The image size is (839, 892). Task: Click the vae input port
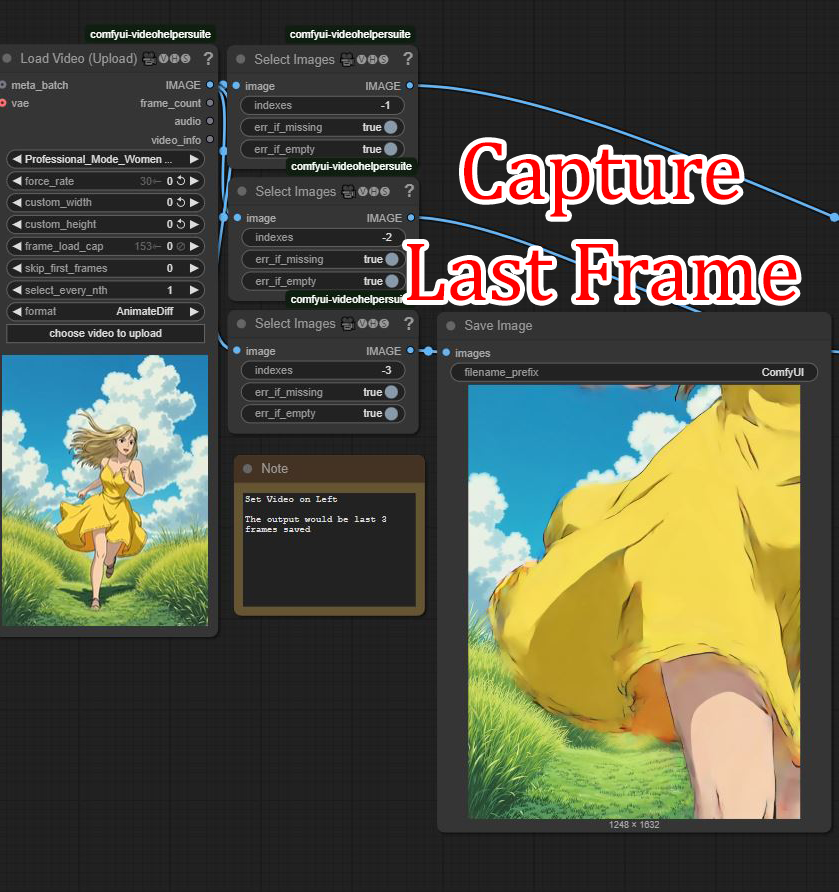(3, 103)
